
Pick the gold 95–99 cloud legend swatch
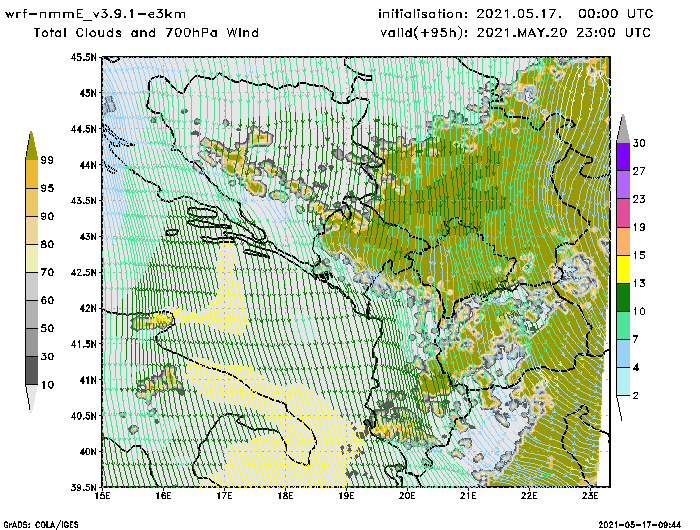click(32, 174)
